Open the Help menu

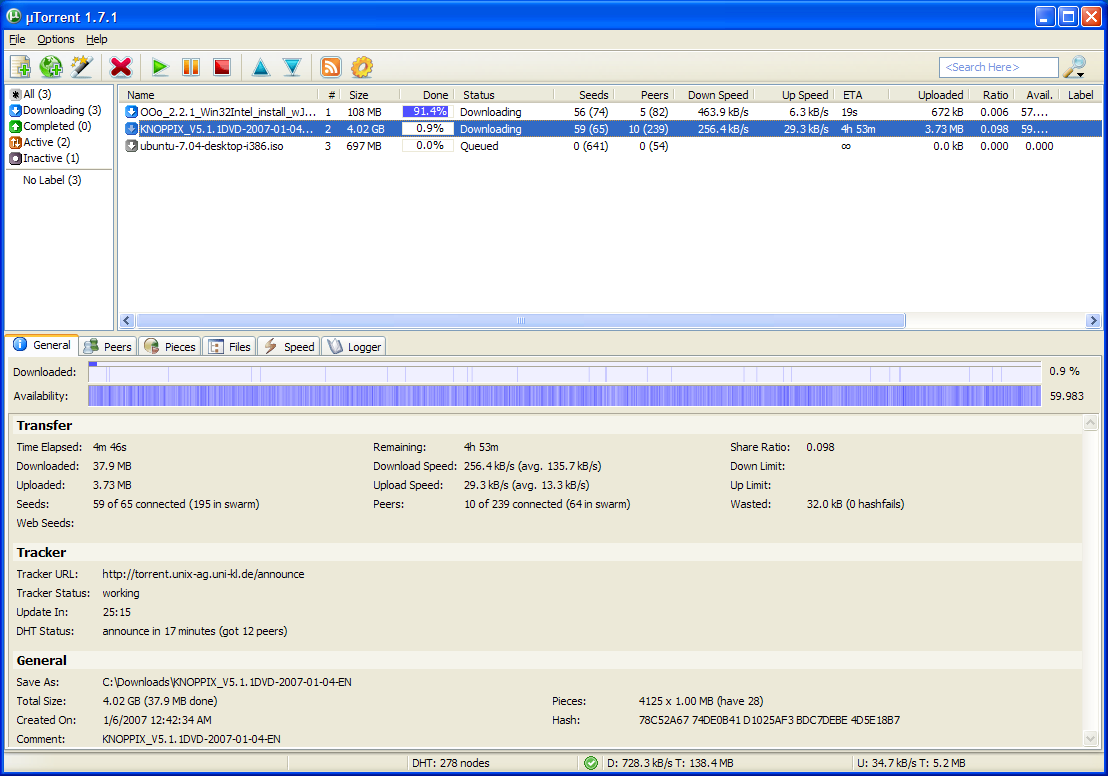(x=96, y=39)
